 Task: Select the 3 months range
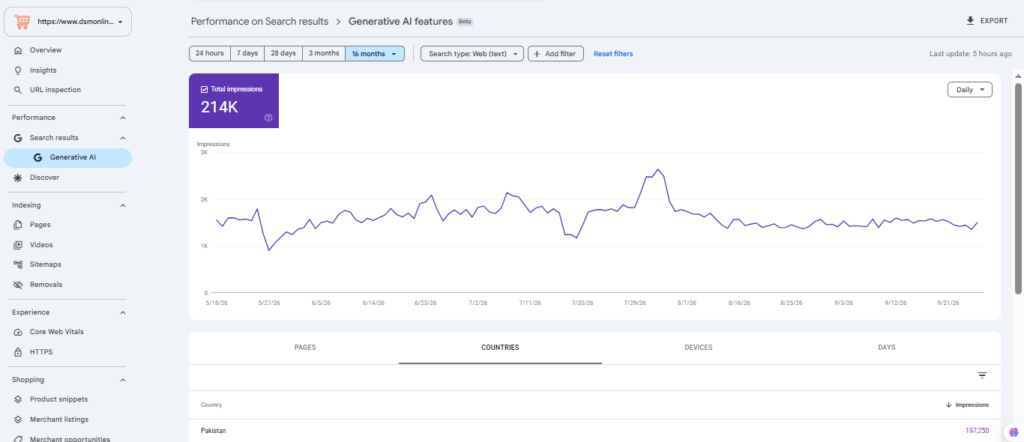pyautogui.click(x=324, y=54)
